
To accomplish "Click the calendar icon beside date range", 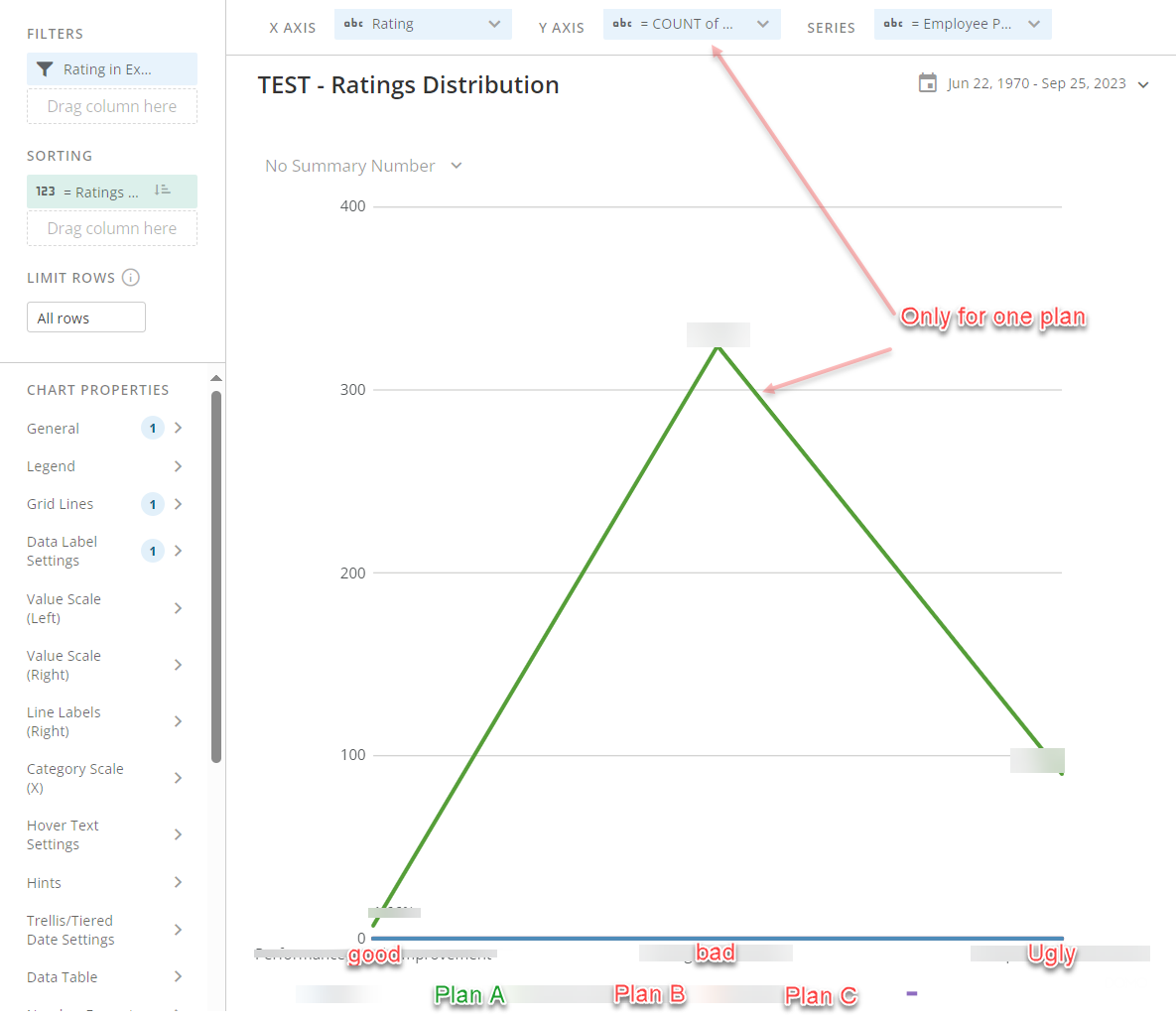I will tap(928, 82).
